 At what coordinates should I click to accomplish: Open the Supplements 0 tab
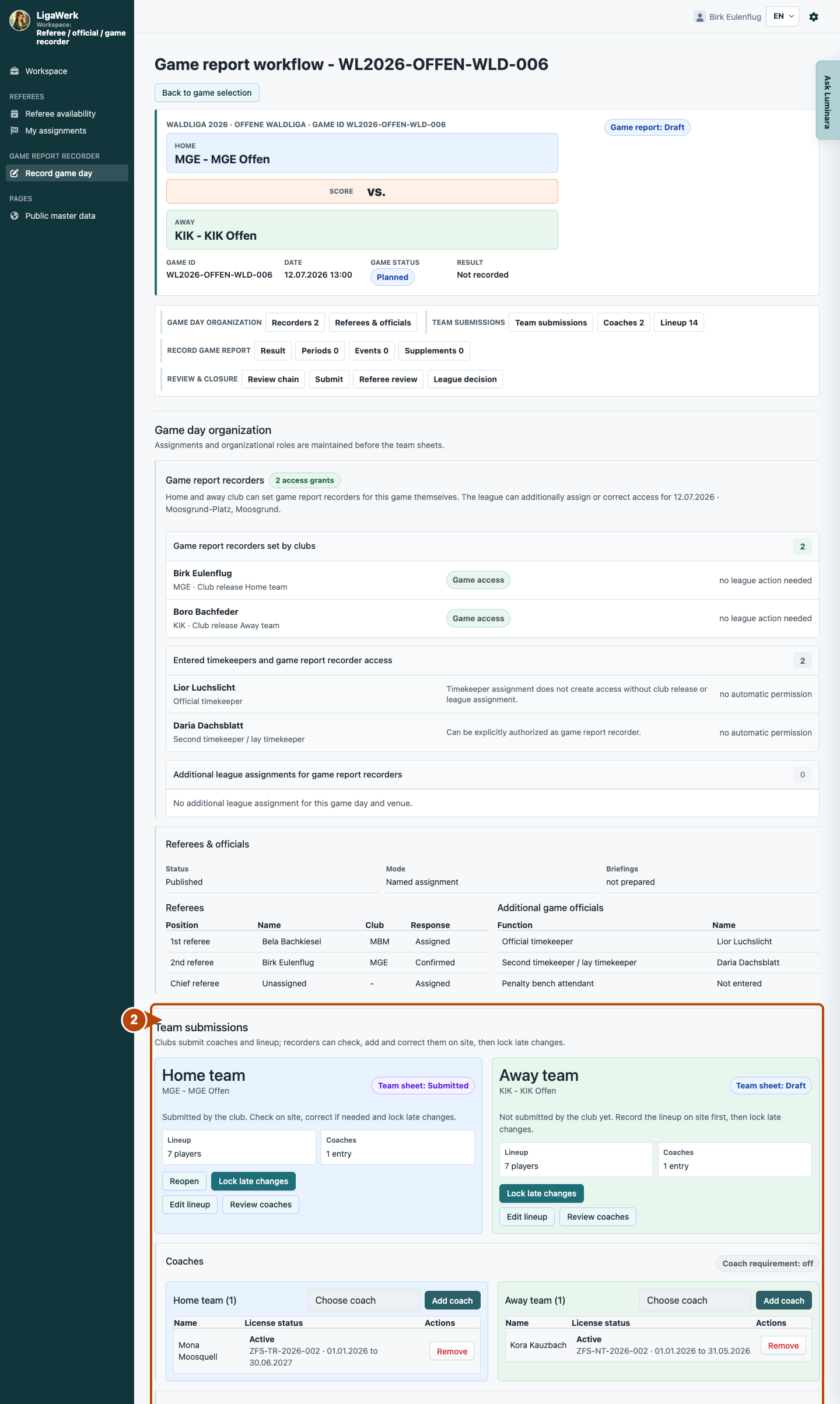(434, 351)
